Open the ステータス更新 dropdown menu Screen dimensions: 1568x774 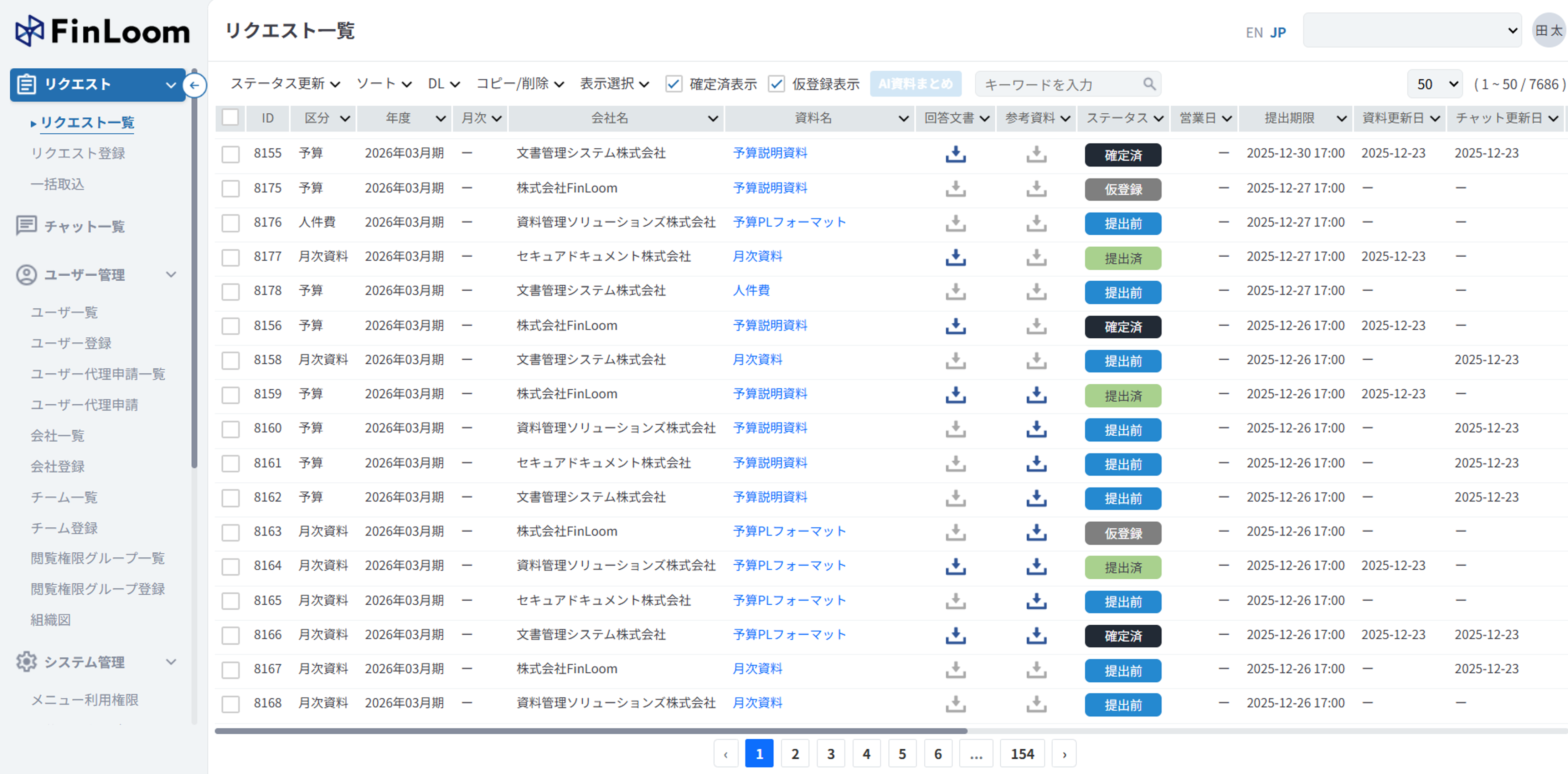click(x=284, y=84)
